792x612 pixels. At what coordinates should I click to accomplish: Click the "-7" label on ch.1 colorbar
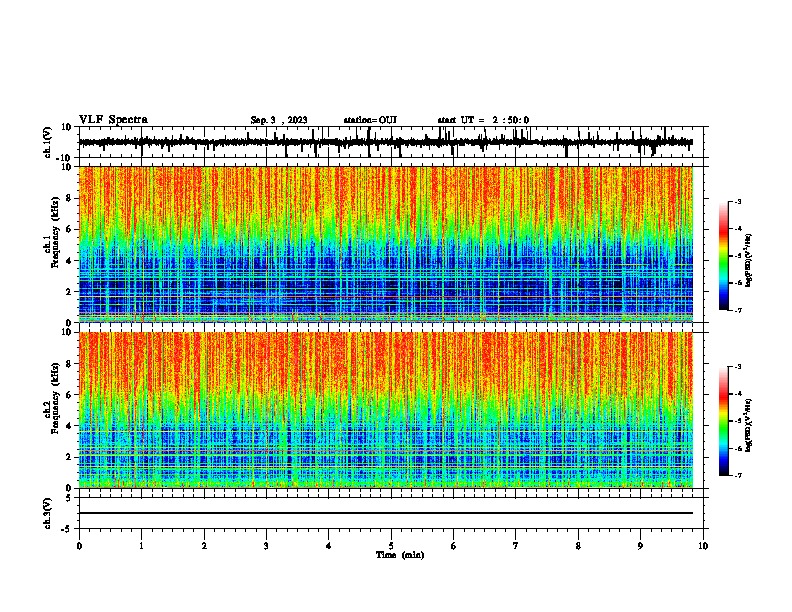(x=738, y=310)
